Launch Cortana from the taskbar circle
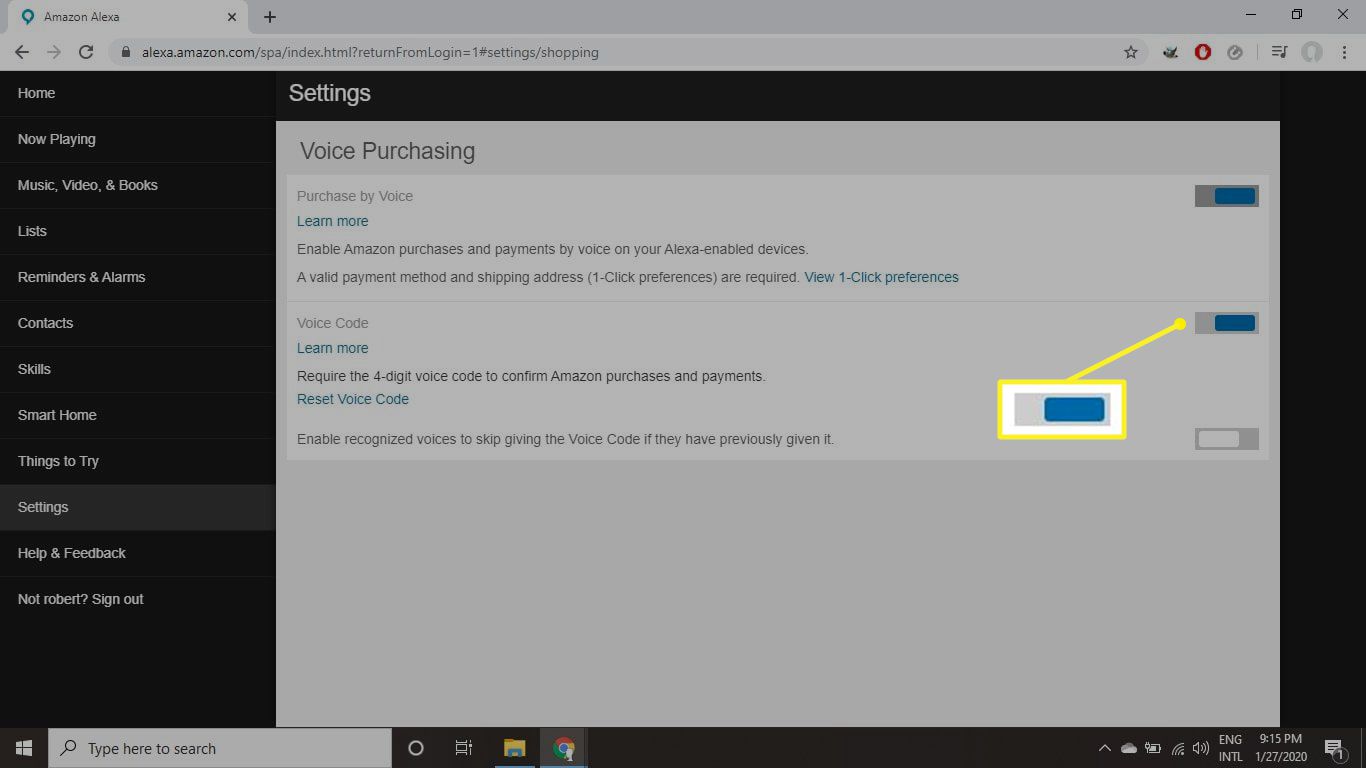Viewport: 1366px width, 768px height. coord(416,748)
